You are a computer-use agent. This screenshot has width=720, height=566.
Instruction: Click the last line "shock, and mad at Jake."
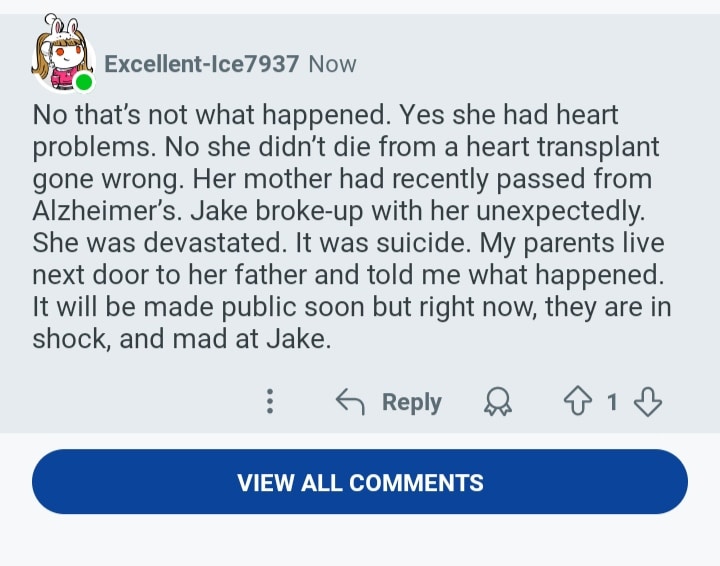pyautogui.click(x=180, y=339)
